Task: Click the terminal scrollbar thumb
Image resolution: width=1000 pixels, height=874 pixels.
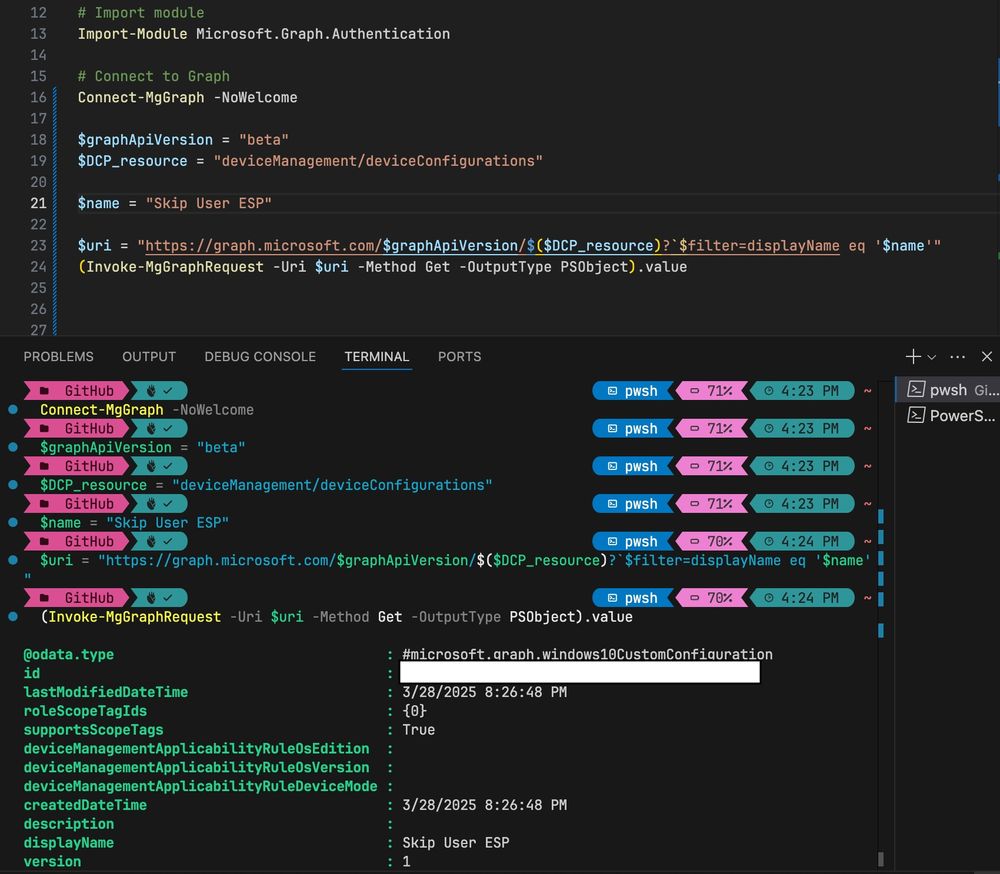Action: point(881,859)
